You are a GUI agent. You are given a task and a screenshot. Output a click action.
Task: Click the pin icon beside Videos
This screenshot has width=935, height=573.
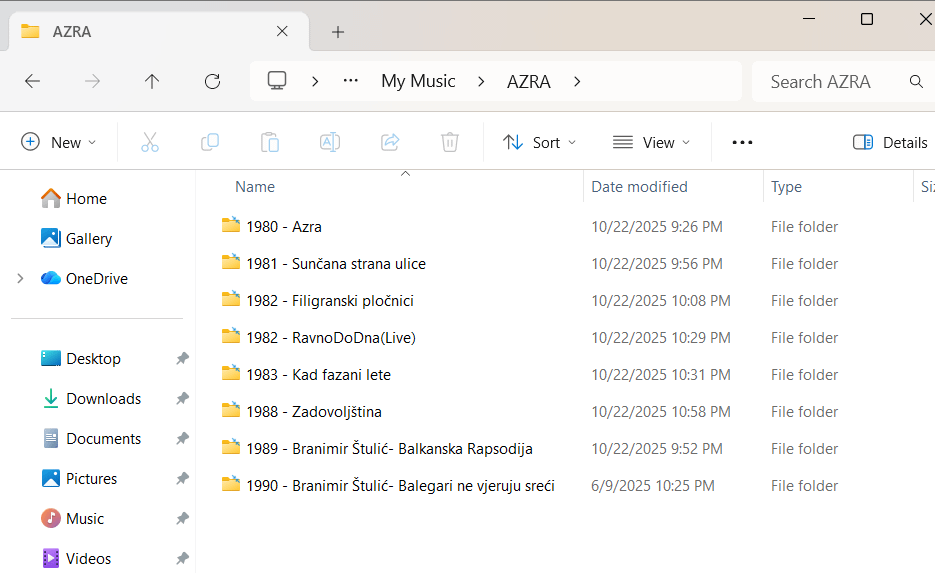(x=182, y=558)
